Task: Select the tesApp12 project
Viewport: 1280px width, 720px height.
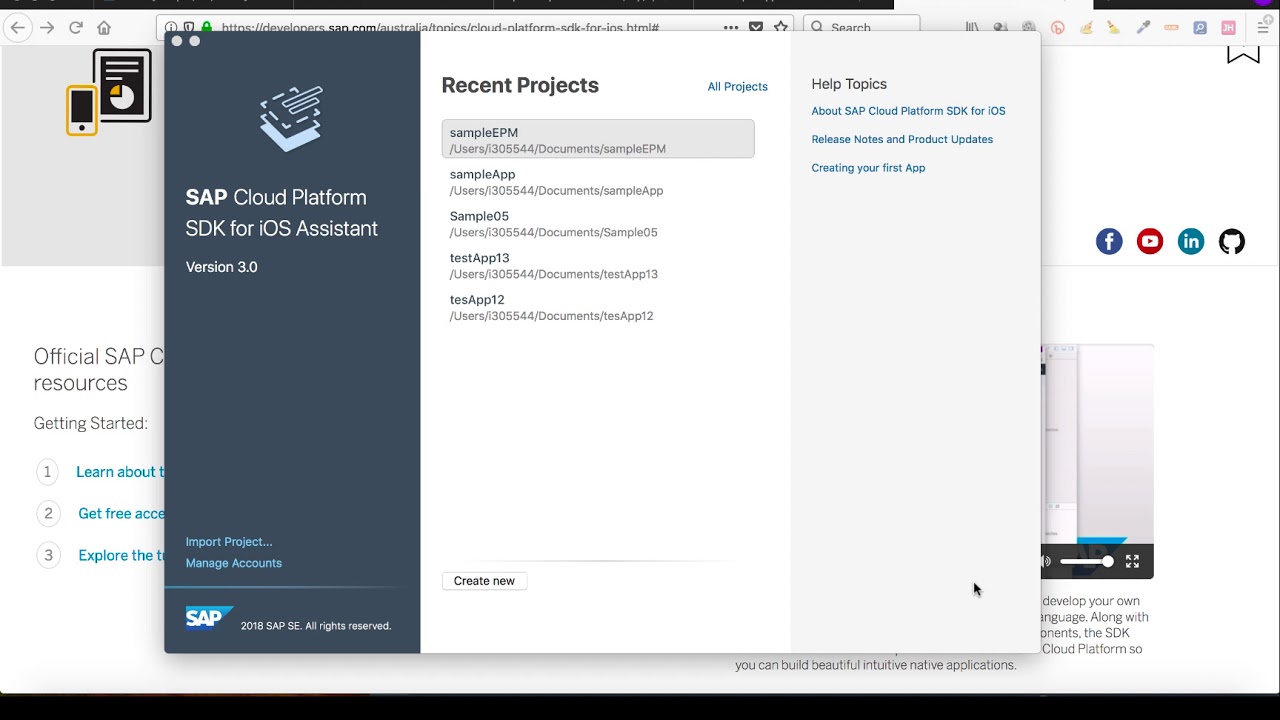Action: point(598,308)
